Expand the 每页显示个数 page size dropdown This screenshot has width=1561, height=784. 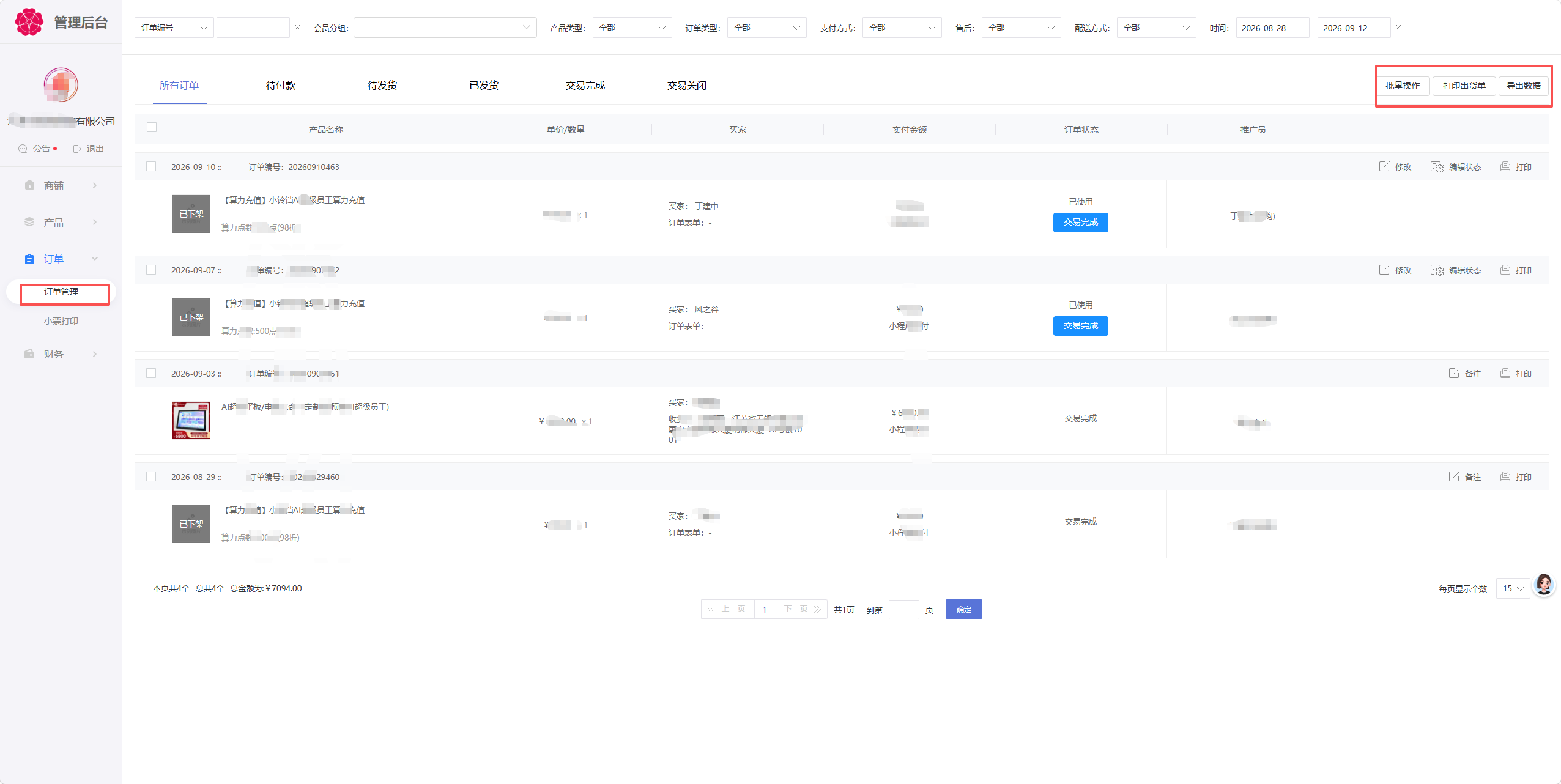pyautogui.click(x=1513, y=588)
